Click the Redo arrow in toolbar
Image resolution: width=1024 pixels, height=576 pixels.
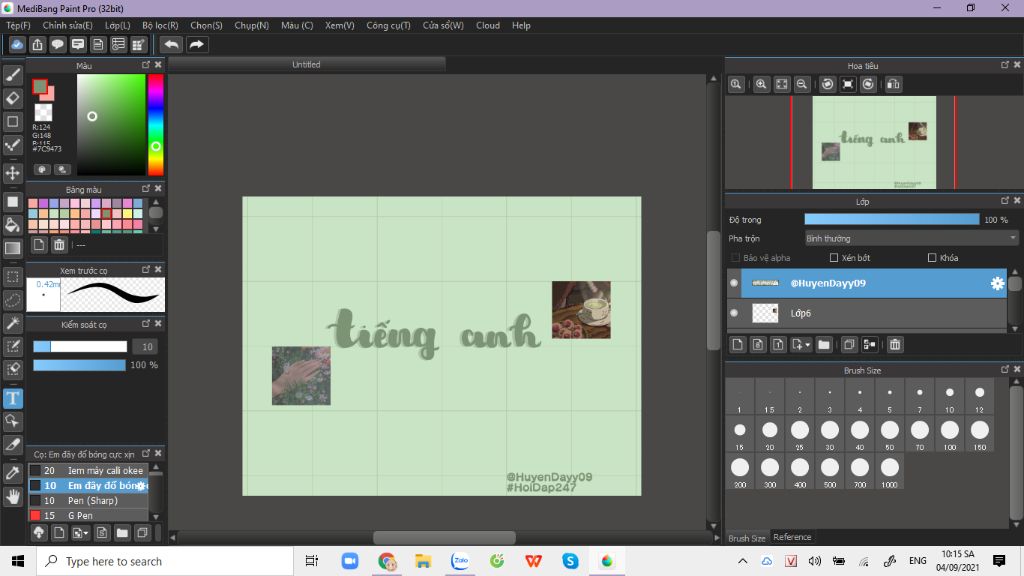196,44
